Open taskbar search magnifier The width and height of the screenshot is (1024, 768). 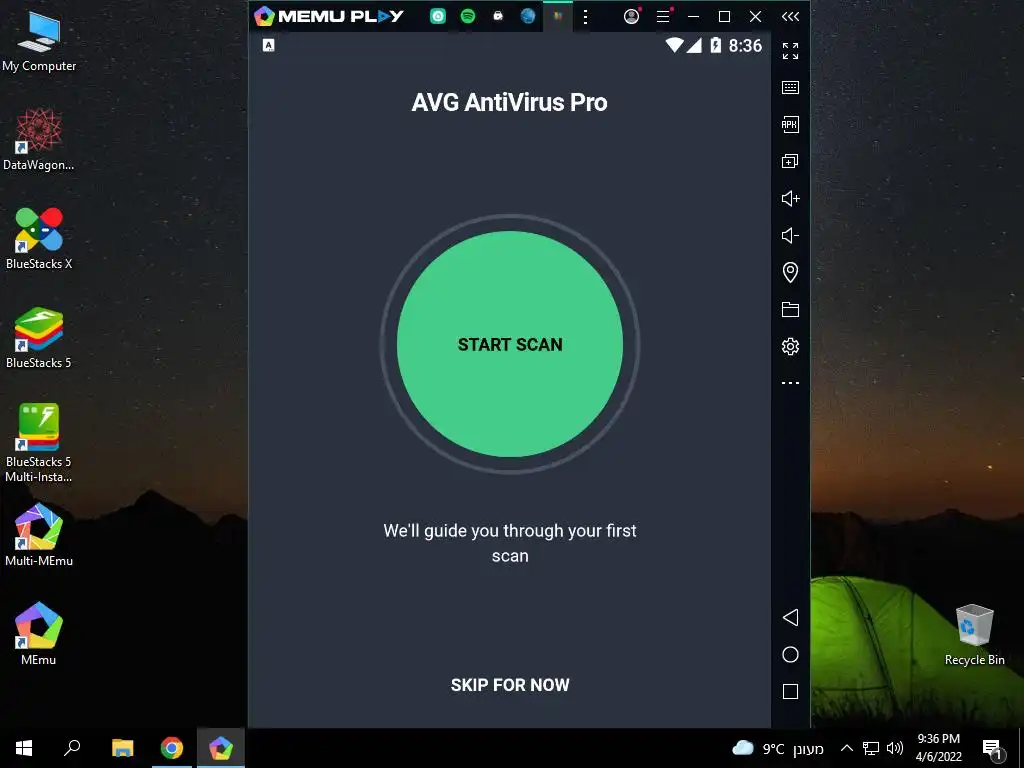pyautogui.click(x=72, y=748)
